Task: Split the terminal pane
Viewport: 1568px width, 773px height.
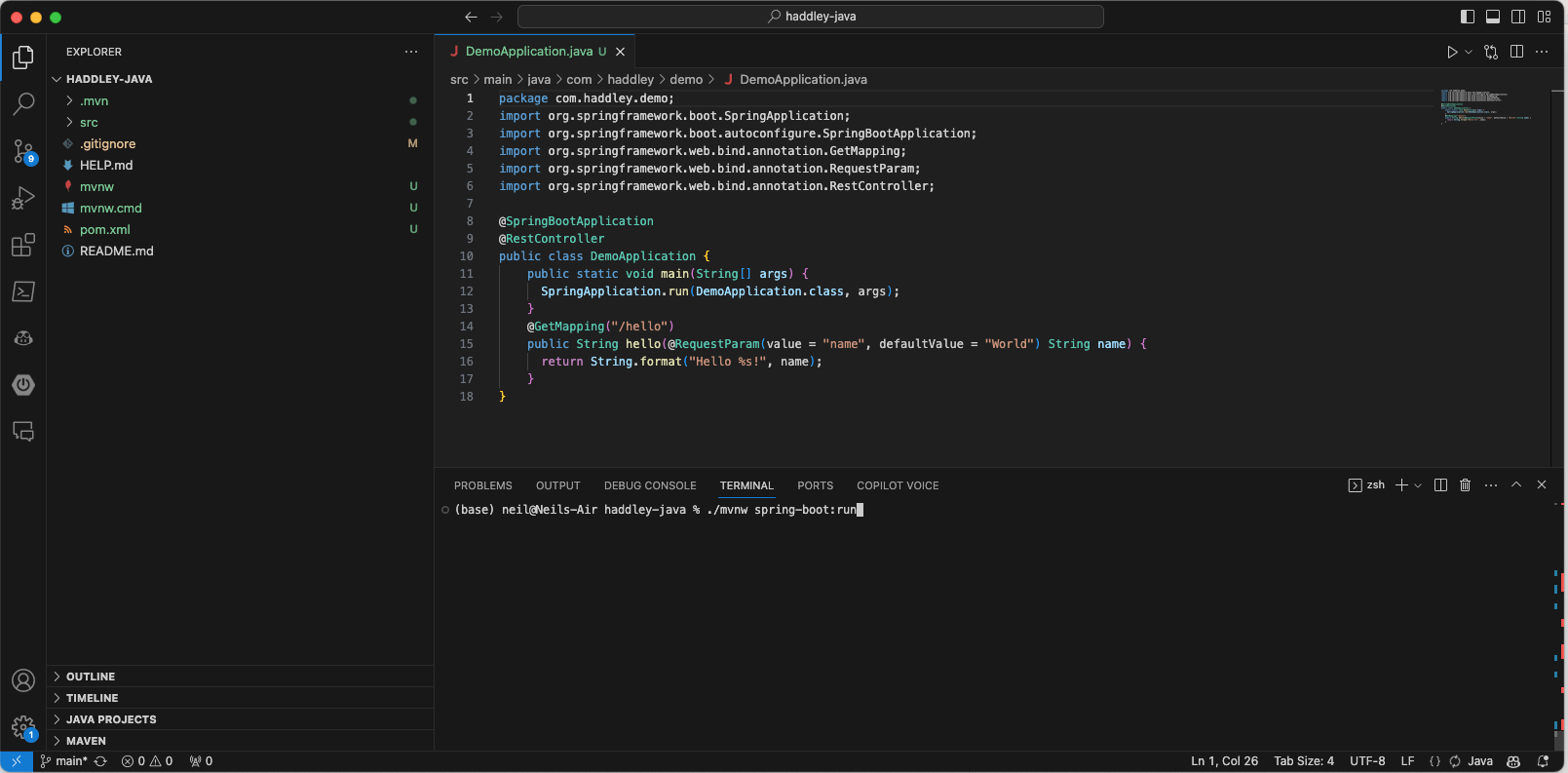Action: pyautogui.click(x=1440, y=485)
